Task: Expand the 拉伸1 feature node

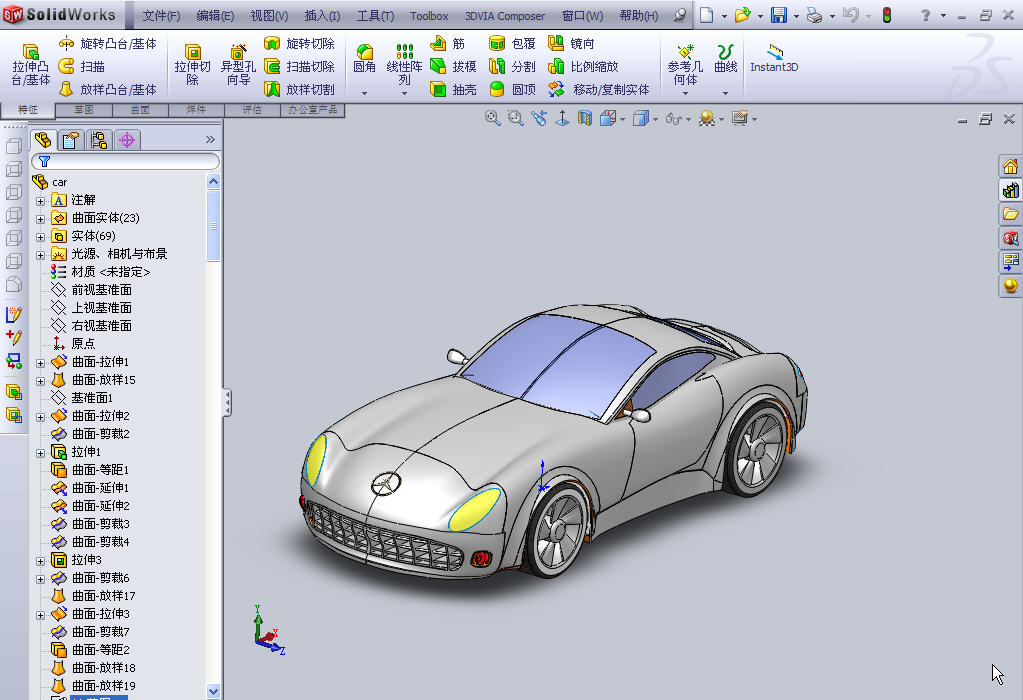Action: [40, 453]
